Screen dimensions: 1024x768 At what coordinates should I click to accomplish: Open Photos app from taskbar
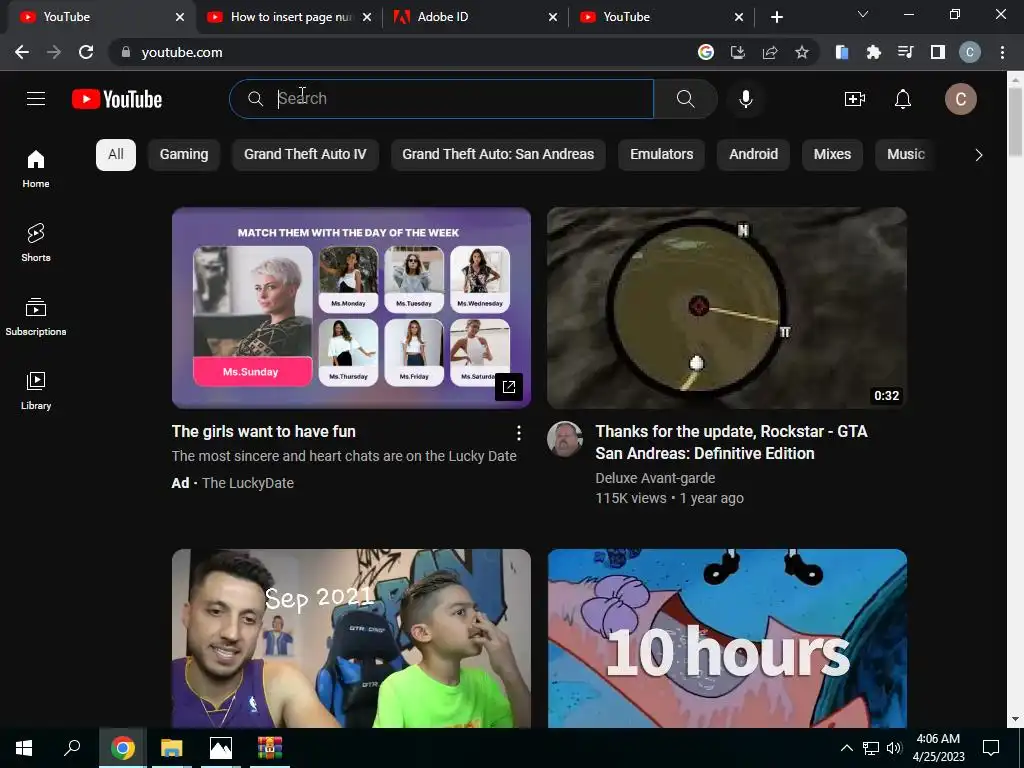click(221, 748)
